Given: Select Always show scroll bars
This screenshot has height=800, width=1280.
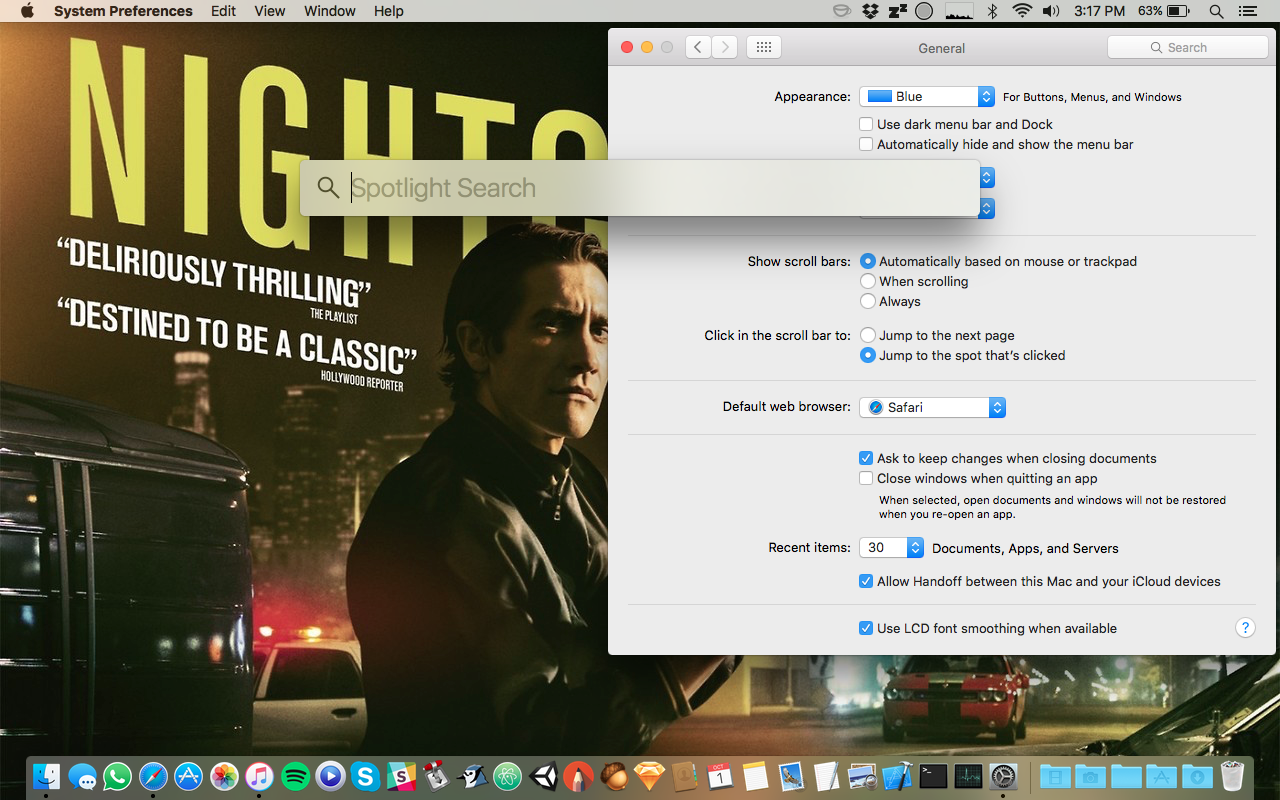Looking at the screenshot, I should coord(868,301).
